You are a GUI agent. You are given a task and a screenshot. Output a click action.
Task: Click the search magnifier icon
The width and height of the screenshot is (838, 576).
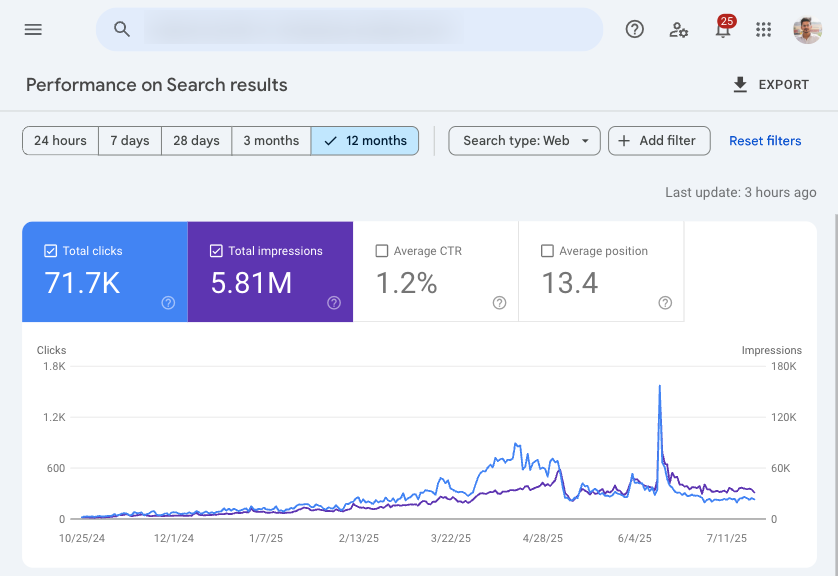[120, 29]
